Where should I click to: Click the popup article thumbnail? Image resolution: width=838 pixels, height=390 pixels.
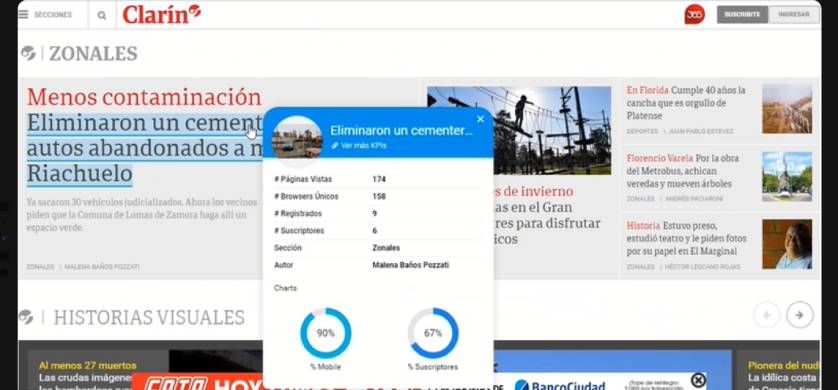(x=297, y=140)
